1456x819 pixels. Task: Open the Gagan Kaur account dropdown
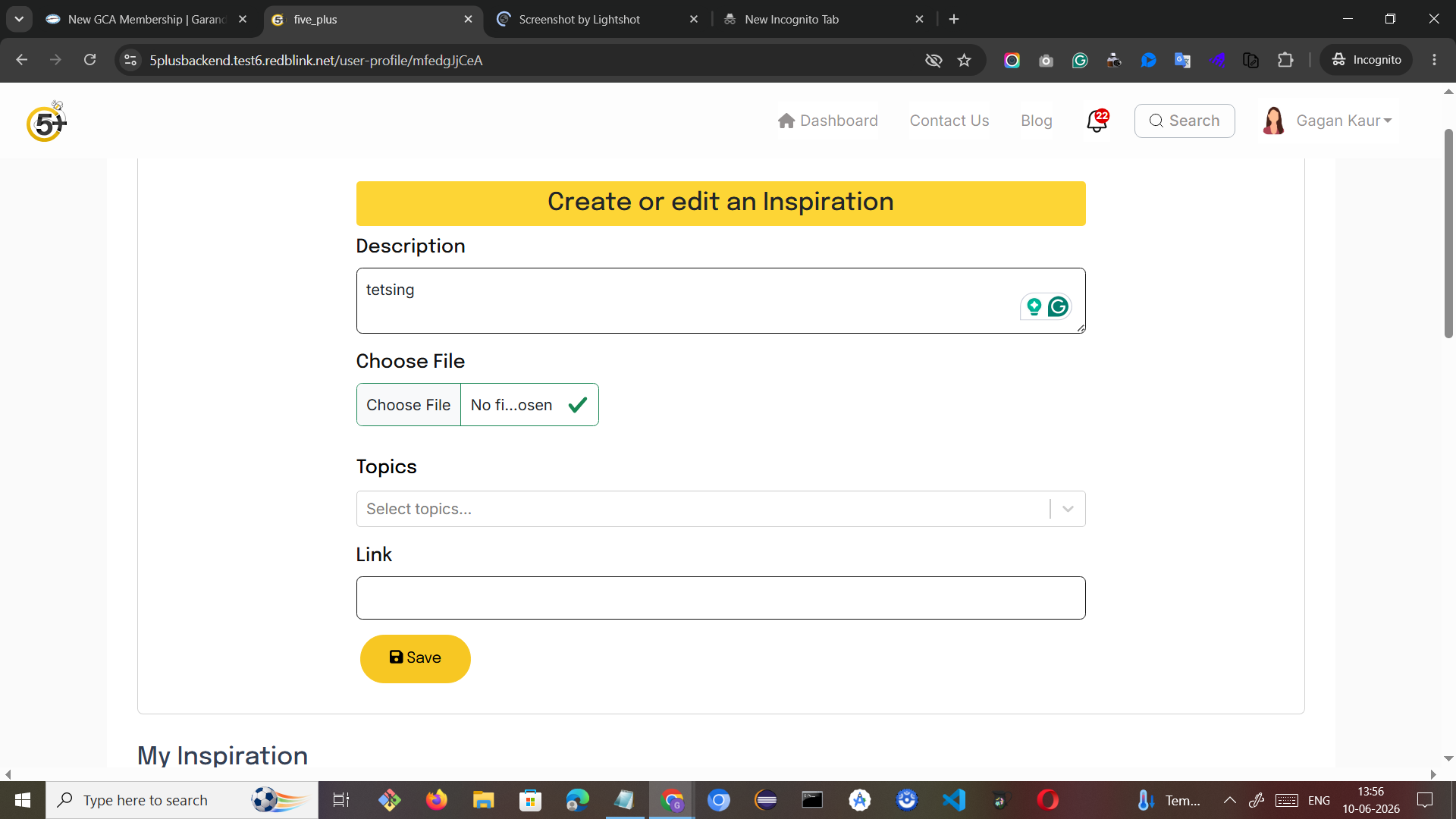pos(1344,121)
